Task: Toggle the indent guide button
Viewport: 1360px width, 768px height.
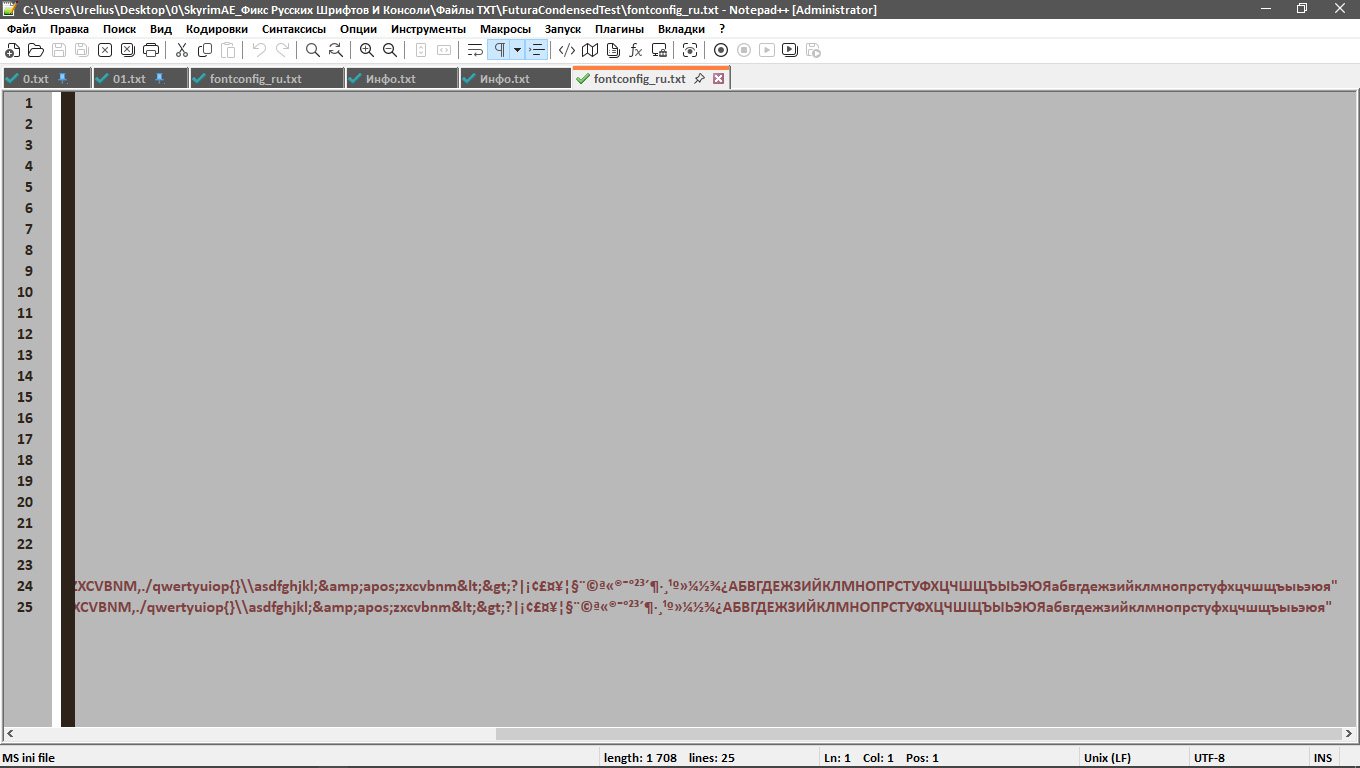Action: (537, 50)
